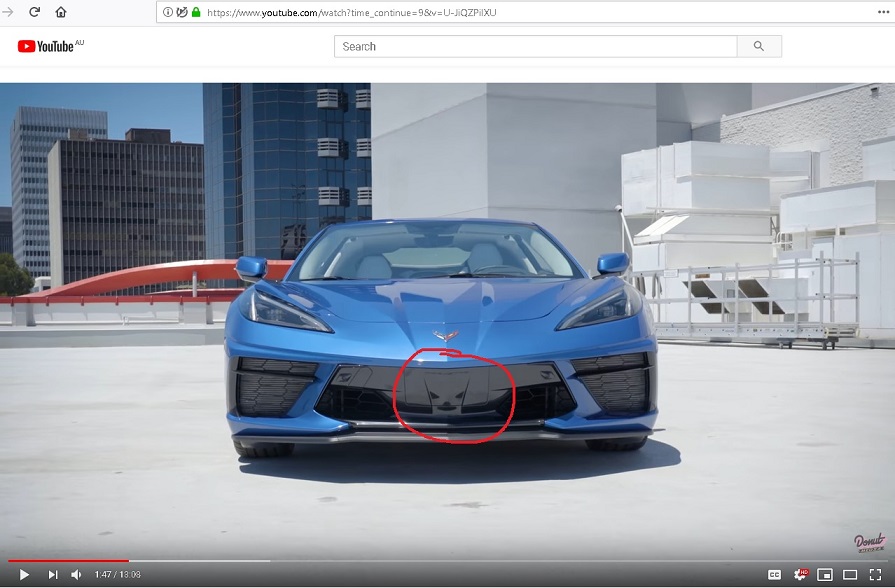Enable miniplayer mode
This screenshot has height=588, width=895.
tap(824, 574)
